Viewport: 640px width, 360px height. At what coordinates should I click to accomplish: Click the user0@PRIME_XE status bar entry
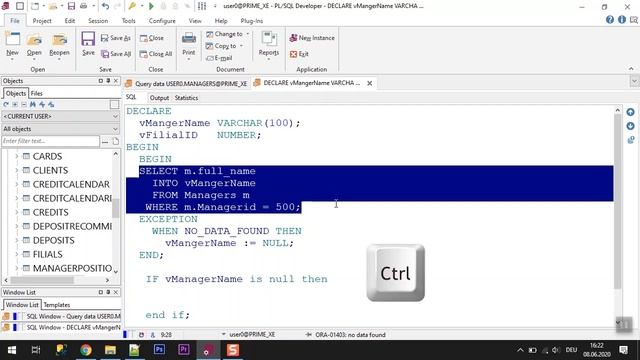pos(252,335)
